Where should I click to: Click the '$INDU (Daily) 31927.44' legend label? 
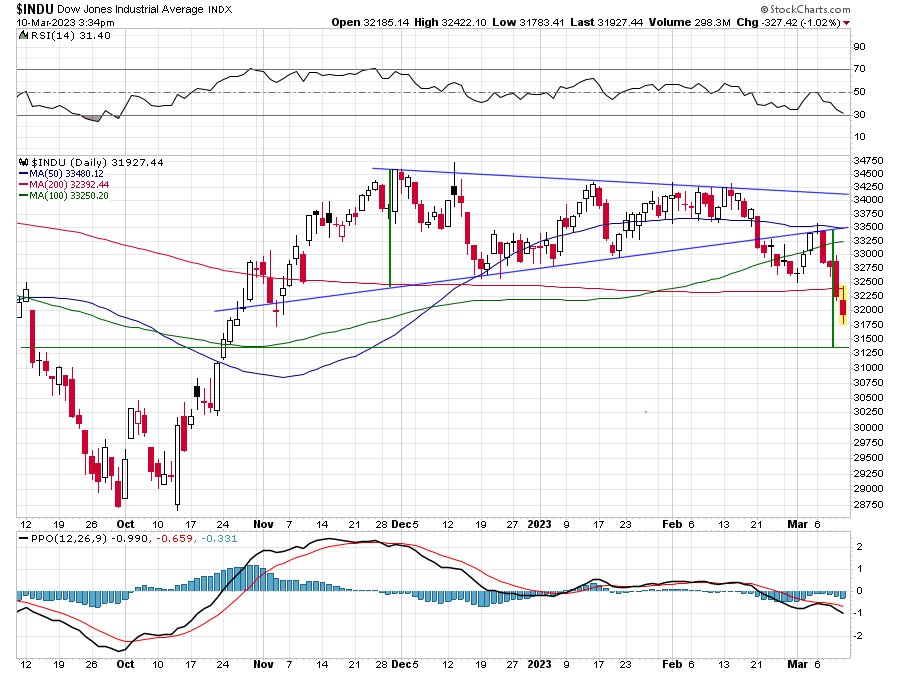point(97,162)
